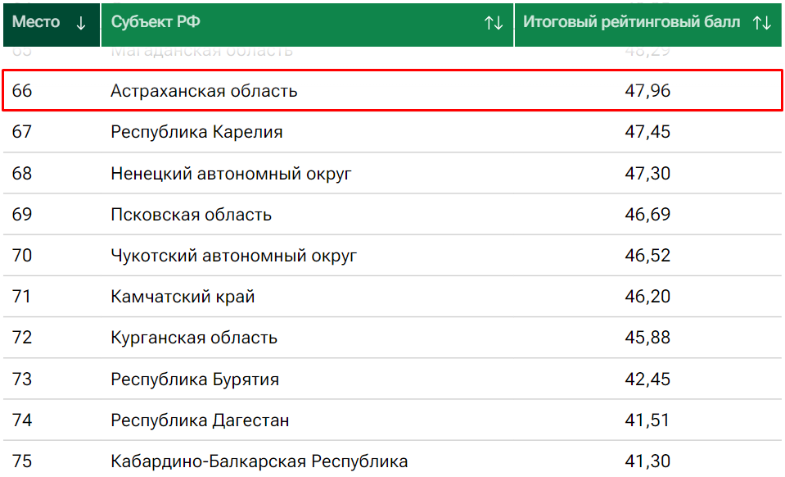Click the score value 47,30
Image resolution: width=785 pixels, height=477 pixels.
647,173
